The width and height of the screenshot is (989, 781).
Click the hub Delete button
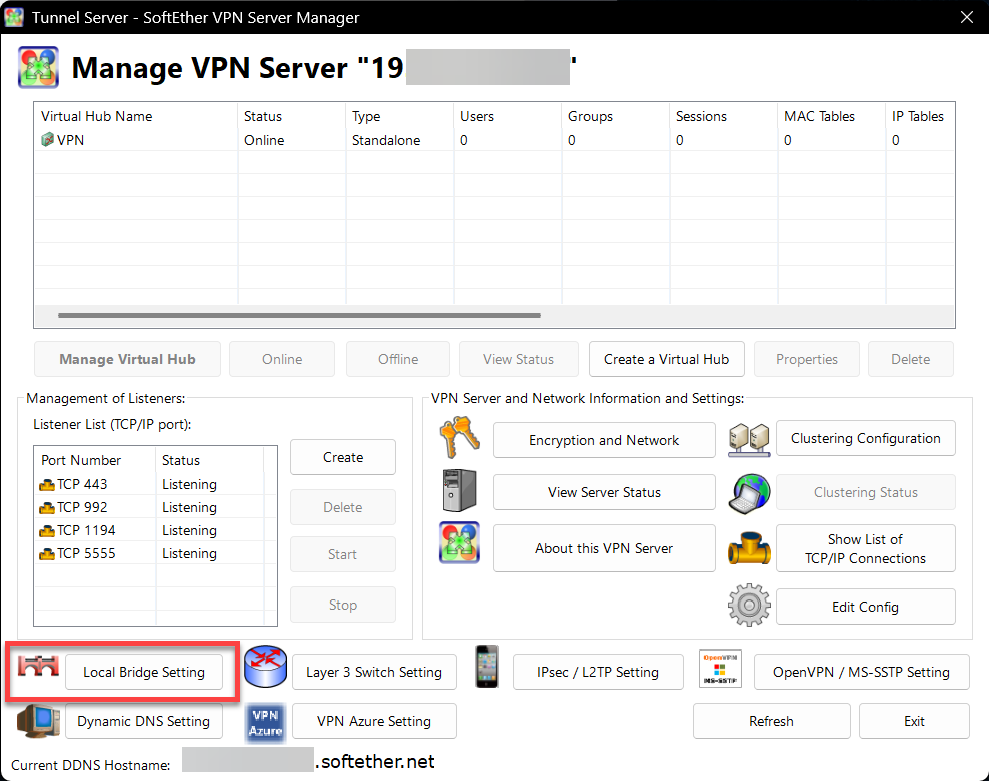(x=911, y=359)
